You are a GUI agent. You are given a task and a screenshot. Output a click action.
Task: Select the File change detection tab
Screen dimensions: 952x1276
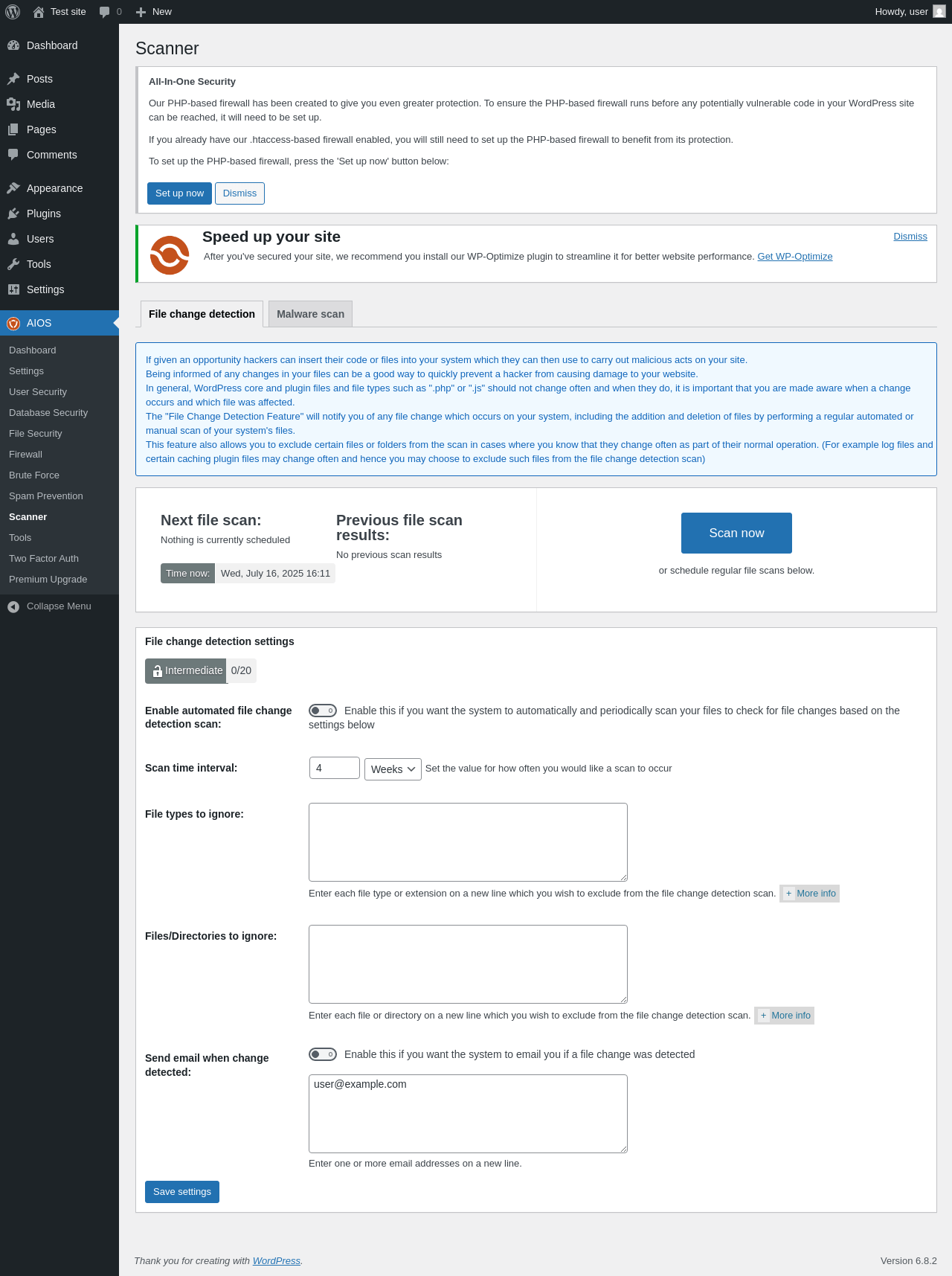pos(202,314)
